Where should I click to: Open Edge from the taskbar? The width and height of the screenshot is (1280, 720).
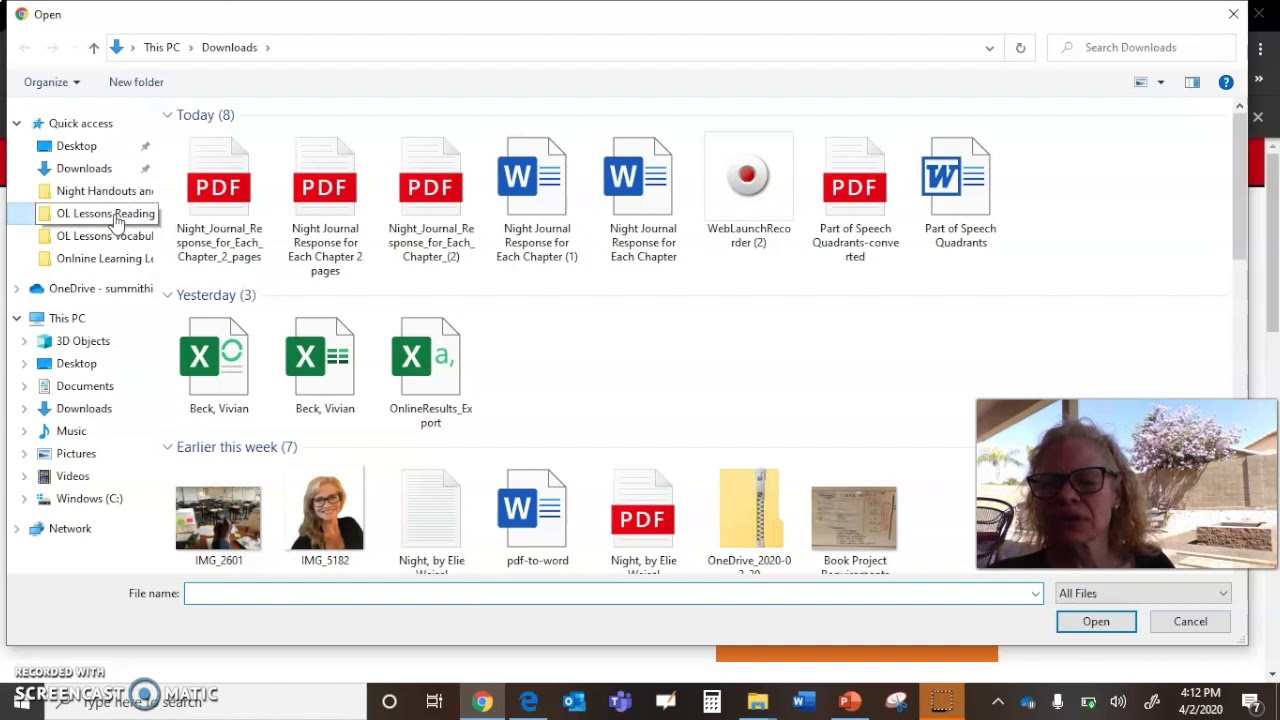pos(528,702)
